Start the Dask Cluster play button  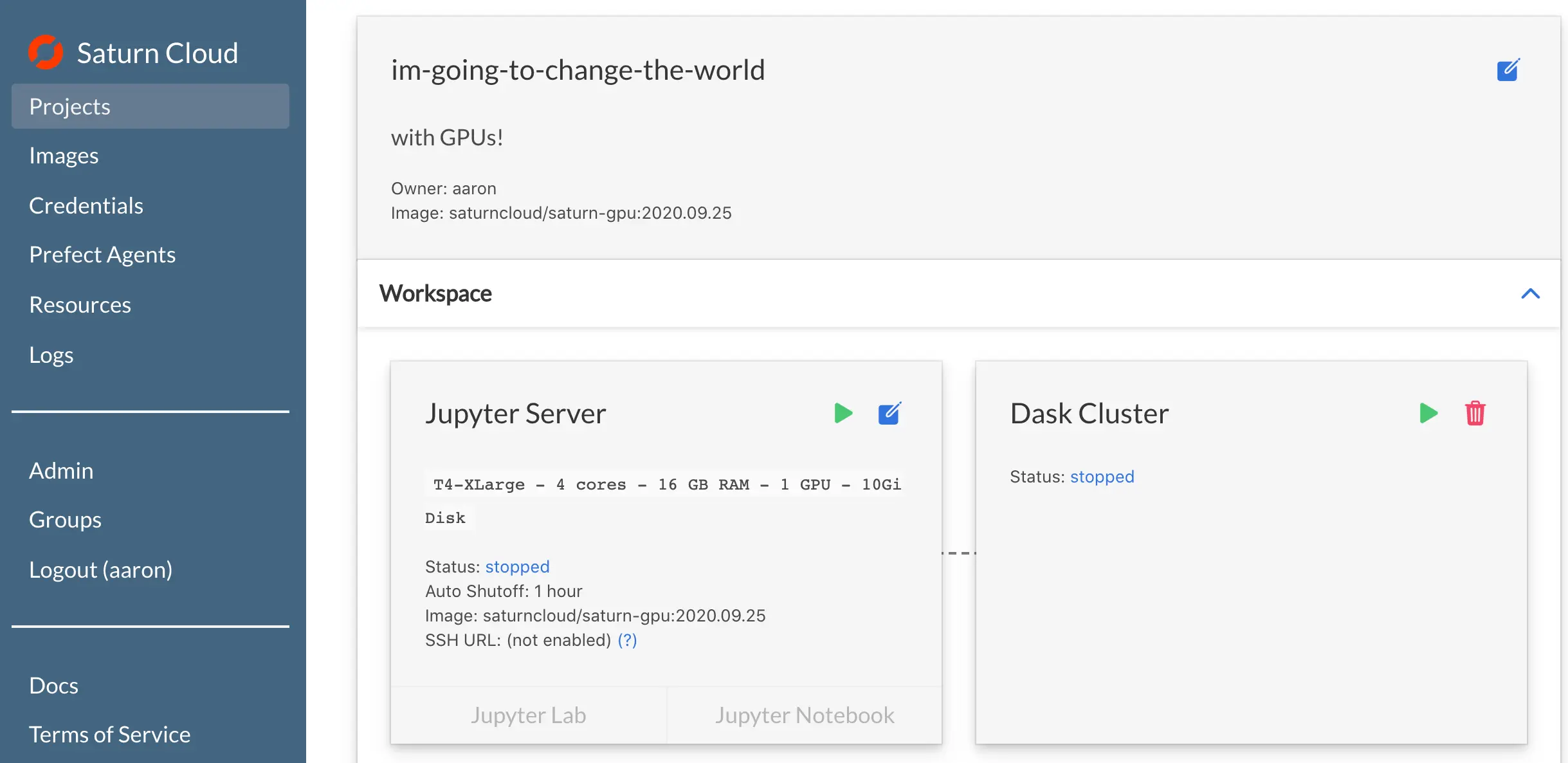[1428, 413]
